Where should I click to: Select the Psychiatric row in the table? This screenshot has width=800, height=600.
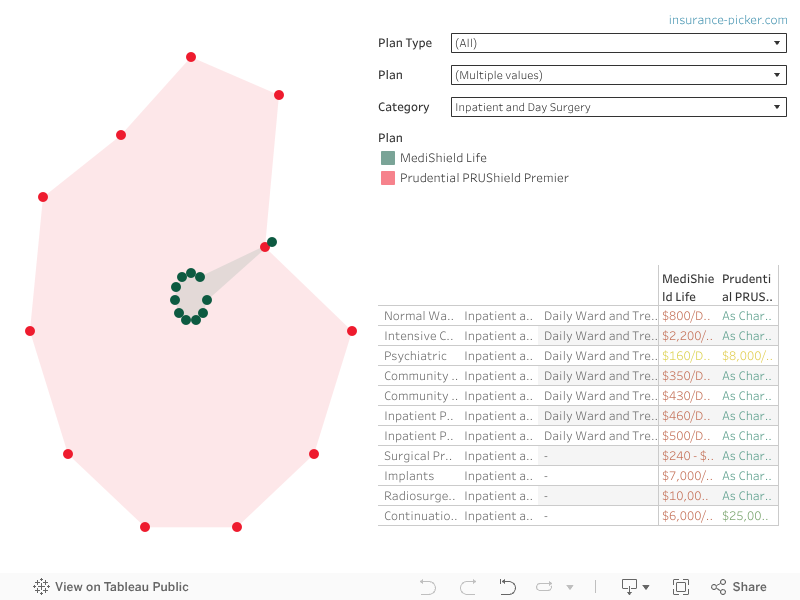pyautogui.click(x=416, y=356)
